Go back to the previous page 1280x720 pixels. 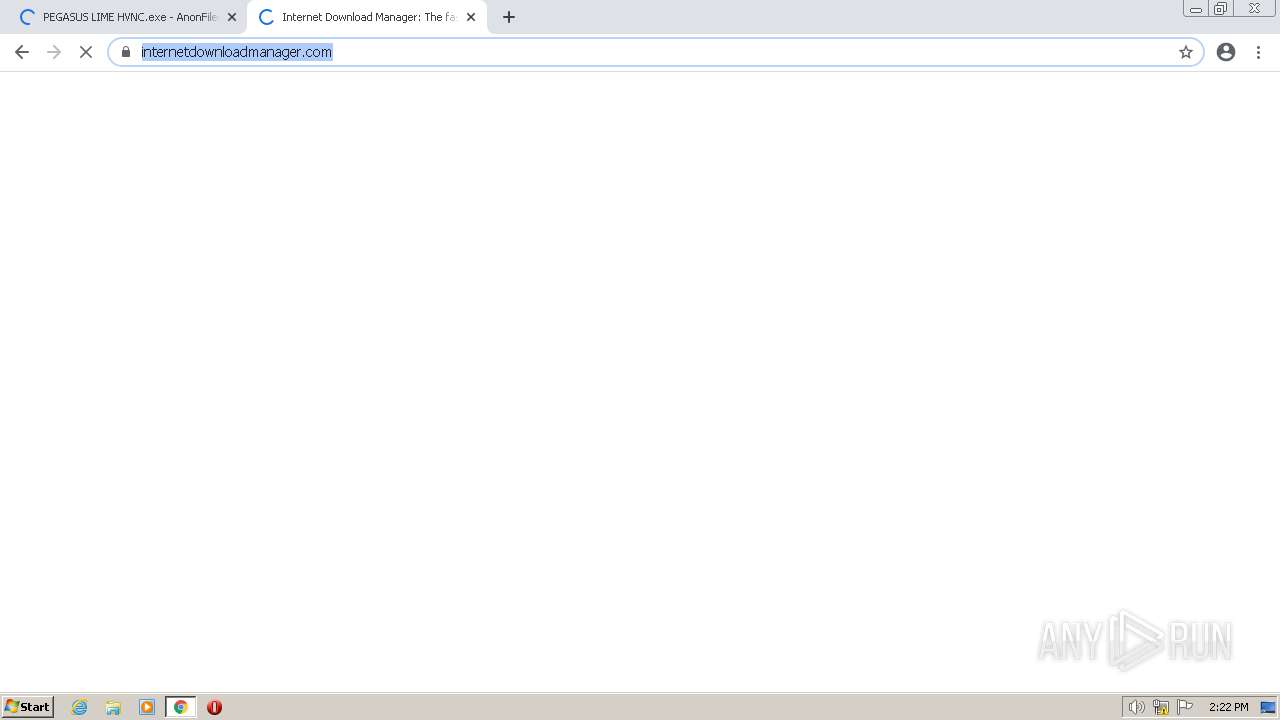(22, 52)
